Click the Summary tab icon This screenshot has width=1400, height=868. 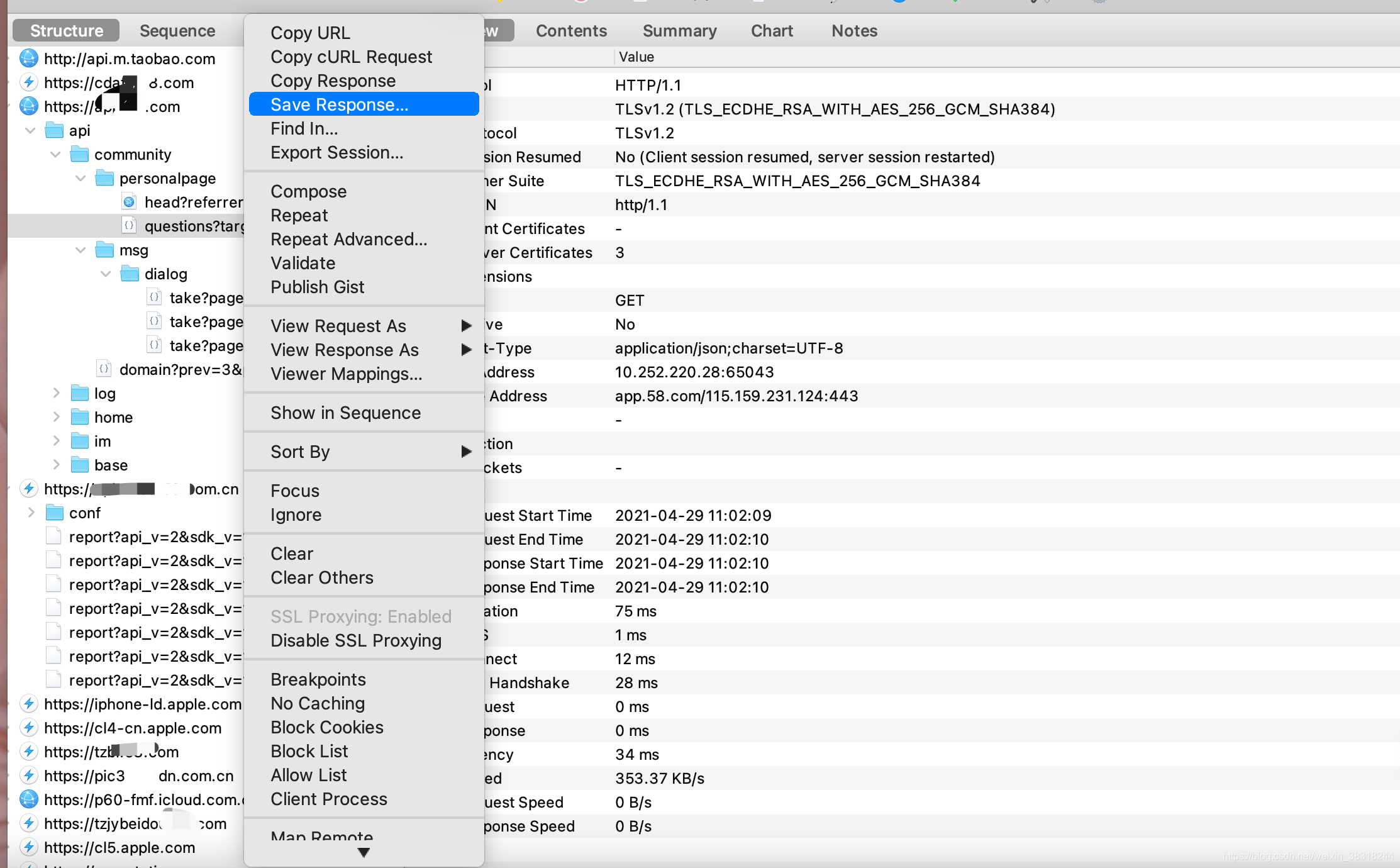click(679, 31)
